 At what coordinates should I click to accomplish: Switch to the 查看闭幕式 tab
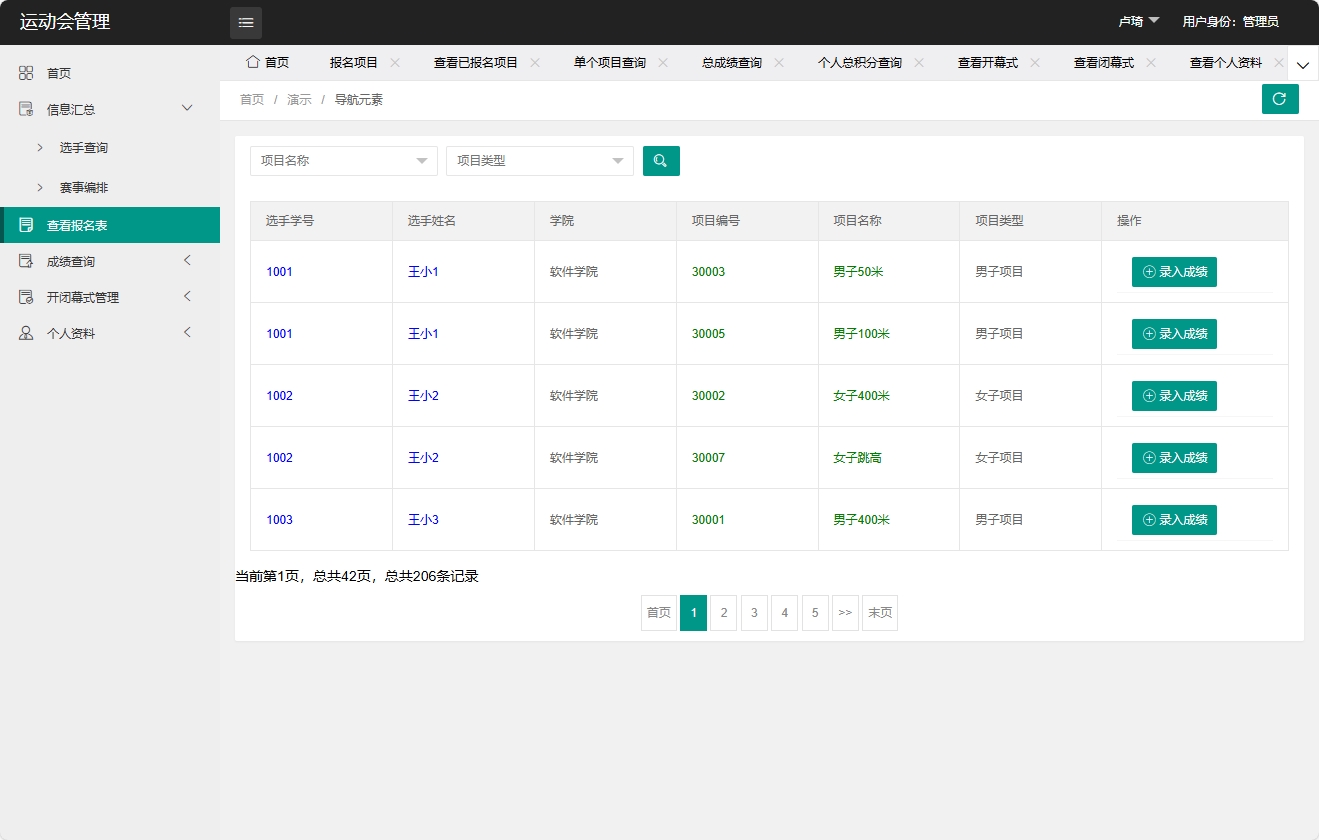1103,61
